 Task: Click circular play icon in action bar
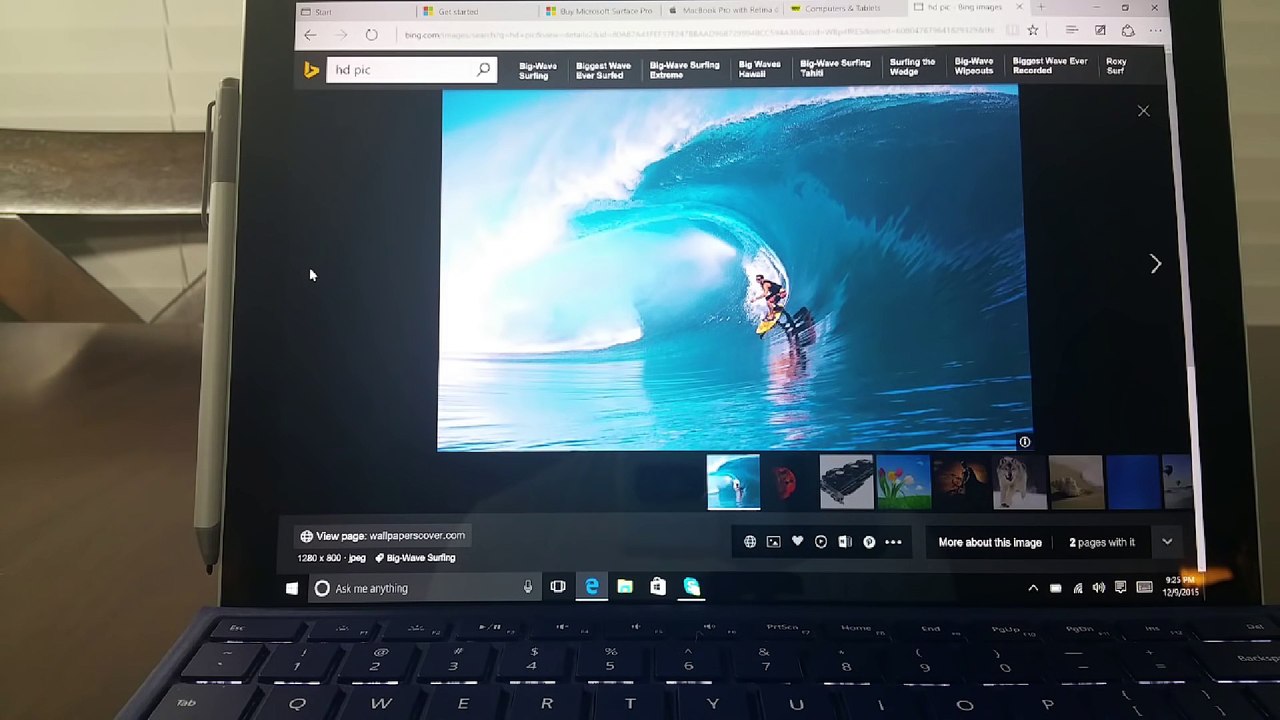[x=821, y=542]
